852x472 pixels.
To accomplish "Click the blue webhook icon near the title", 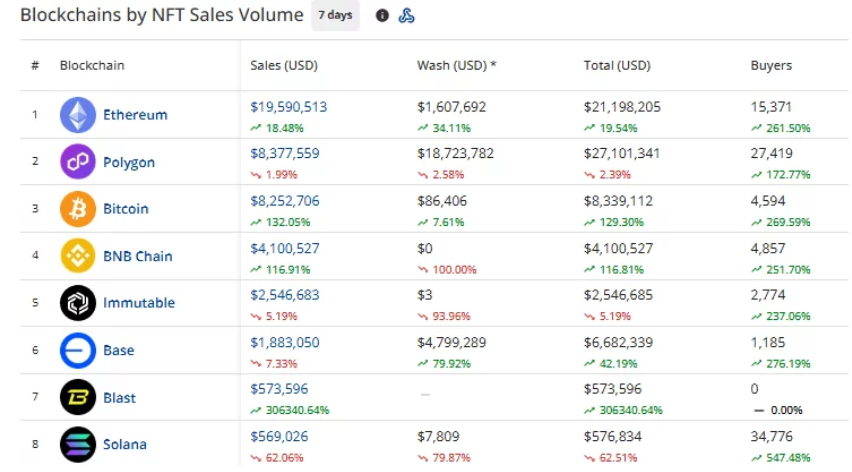I will click(x=406, y=15).
